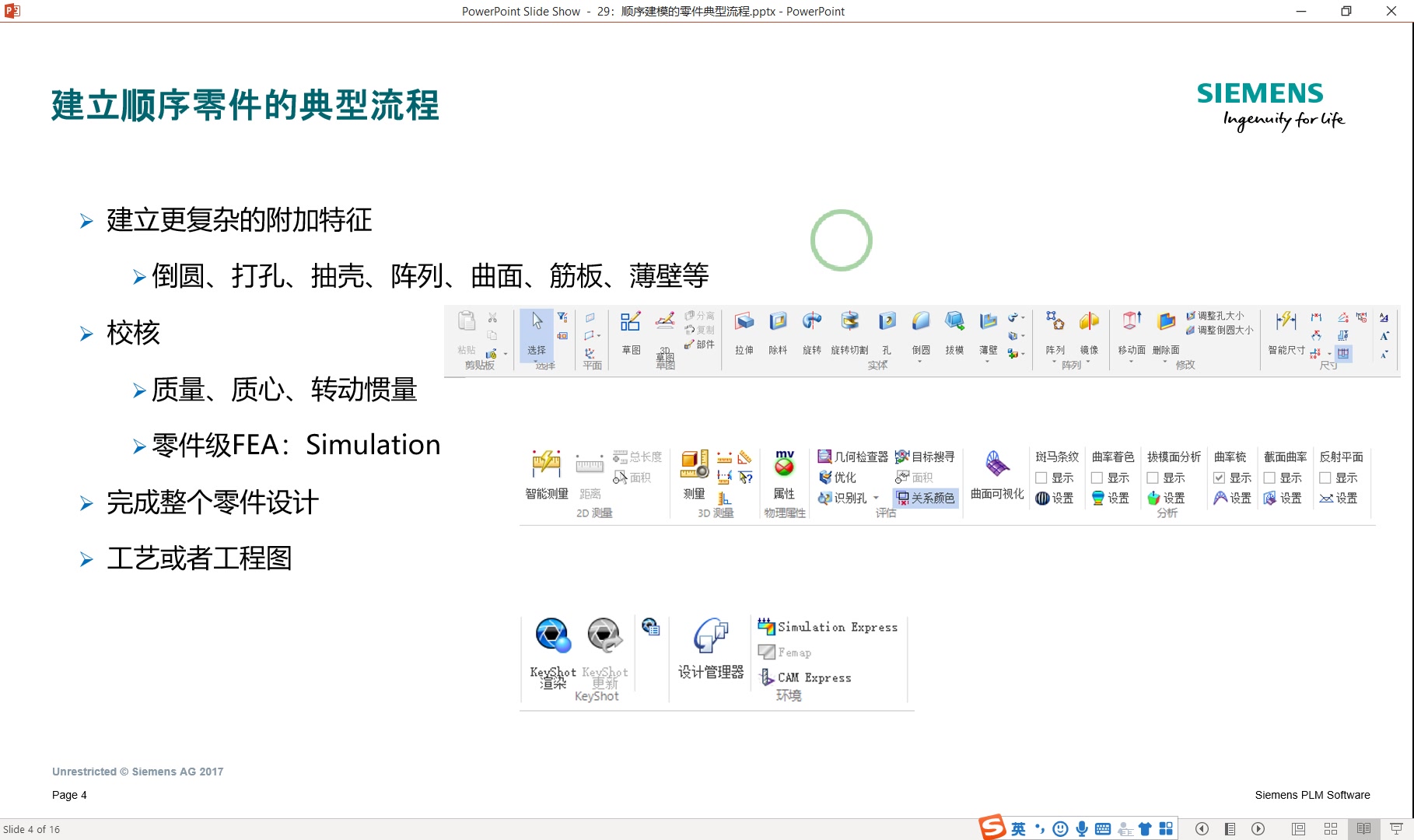Open Sogou skin shirt icon
The image size is (1414, 840).
(x=1145, y=829)
